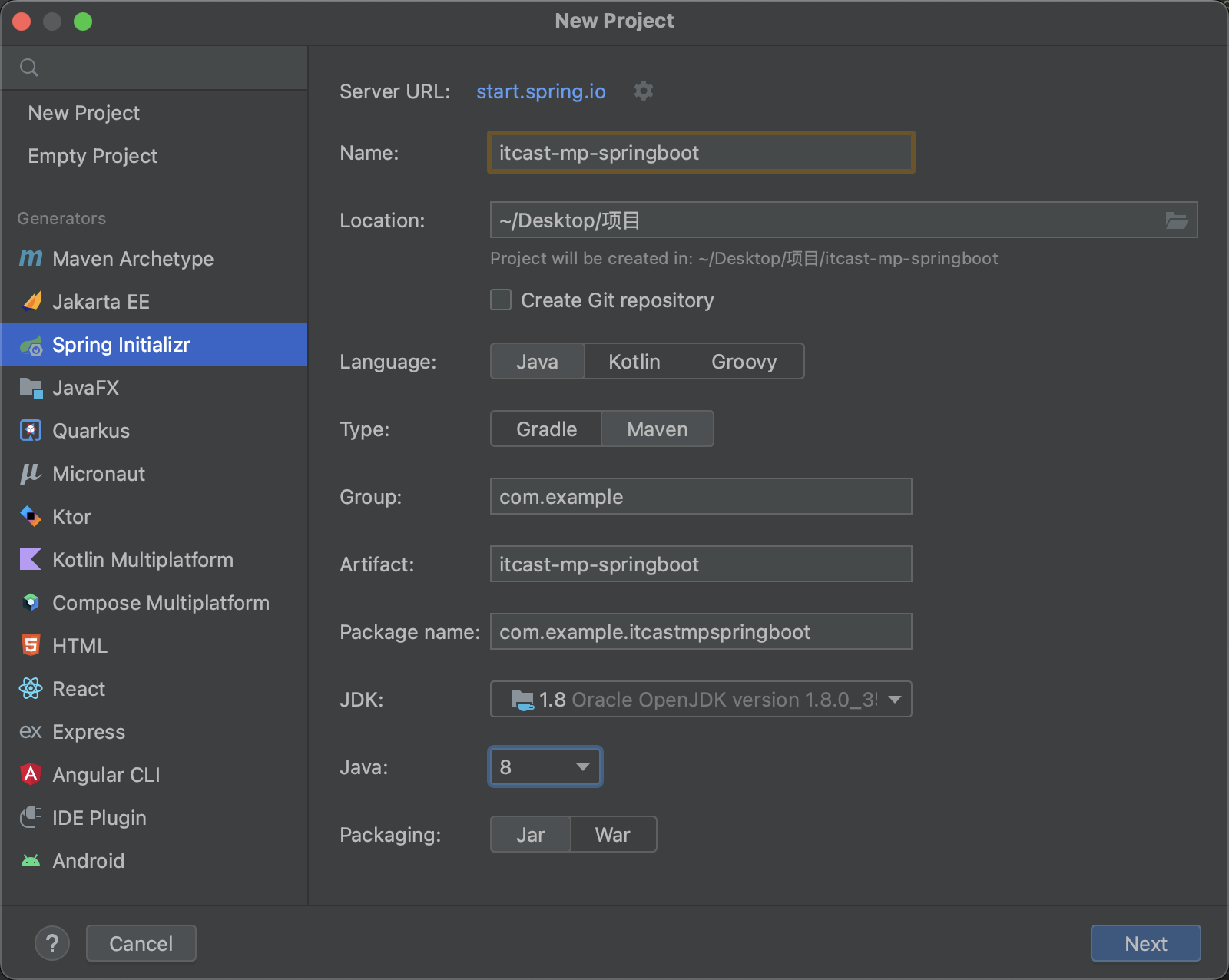The width and height of the screenshot is (1229, 980).
Task: Enable the Create Git repository checkbox
Action: pos(501,300)
